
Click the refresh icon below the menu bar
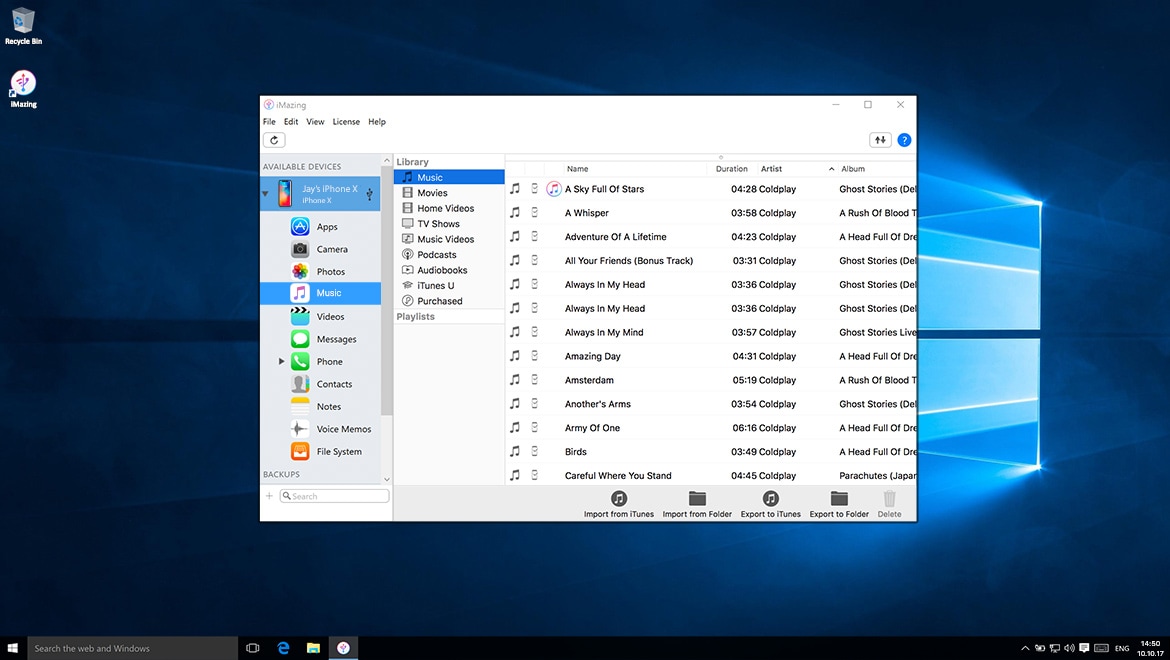[274, 139]
